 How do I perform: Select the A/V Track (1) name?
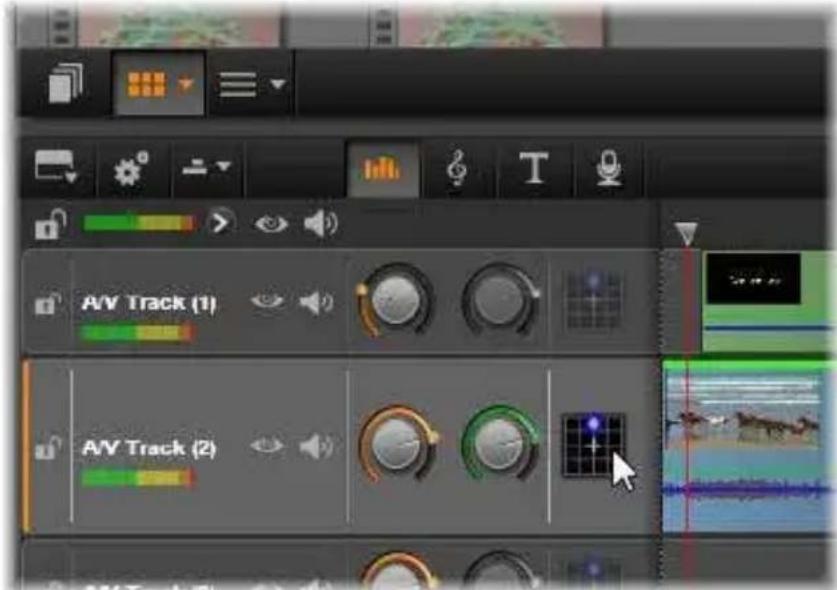pyautogui.click(x=149, y=303)
